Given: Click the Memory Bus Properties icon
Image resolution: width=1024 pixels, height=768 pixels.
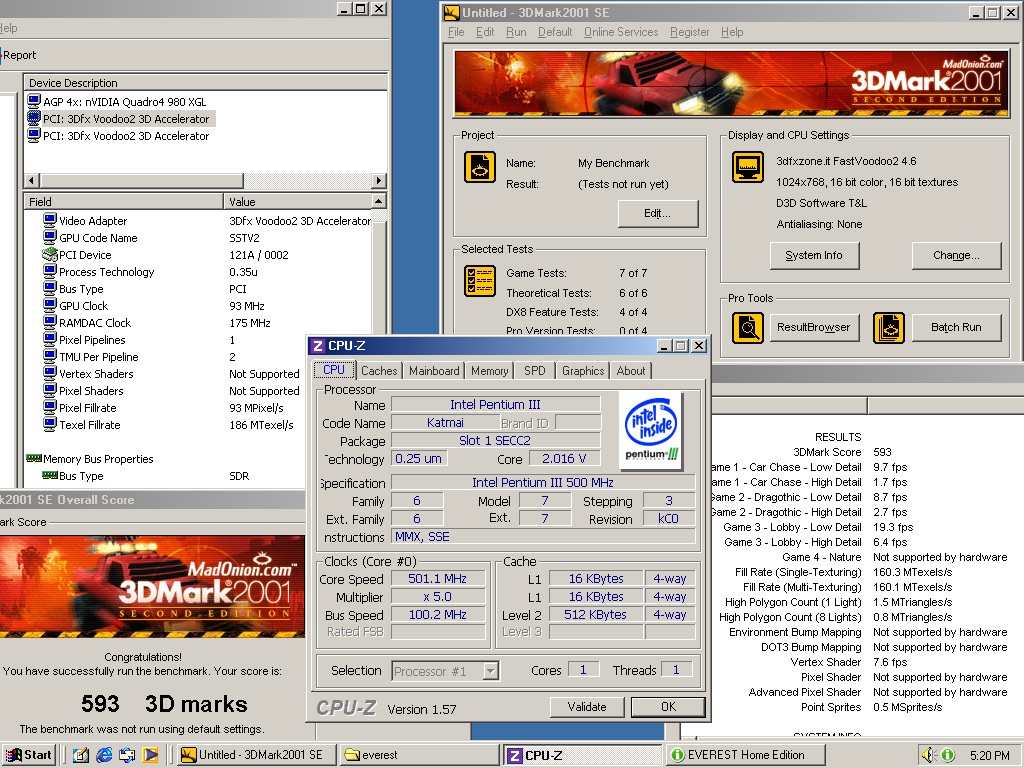Looking at the screenshot, I should [34, 458].
